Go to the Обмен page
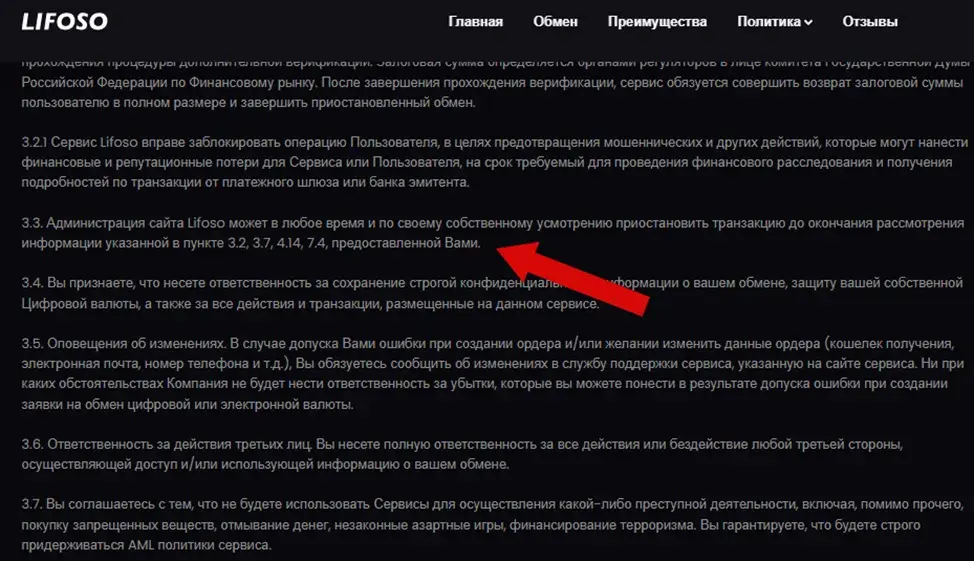Viewport: 974px width, 561px height. tap(555, 22)
